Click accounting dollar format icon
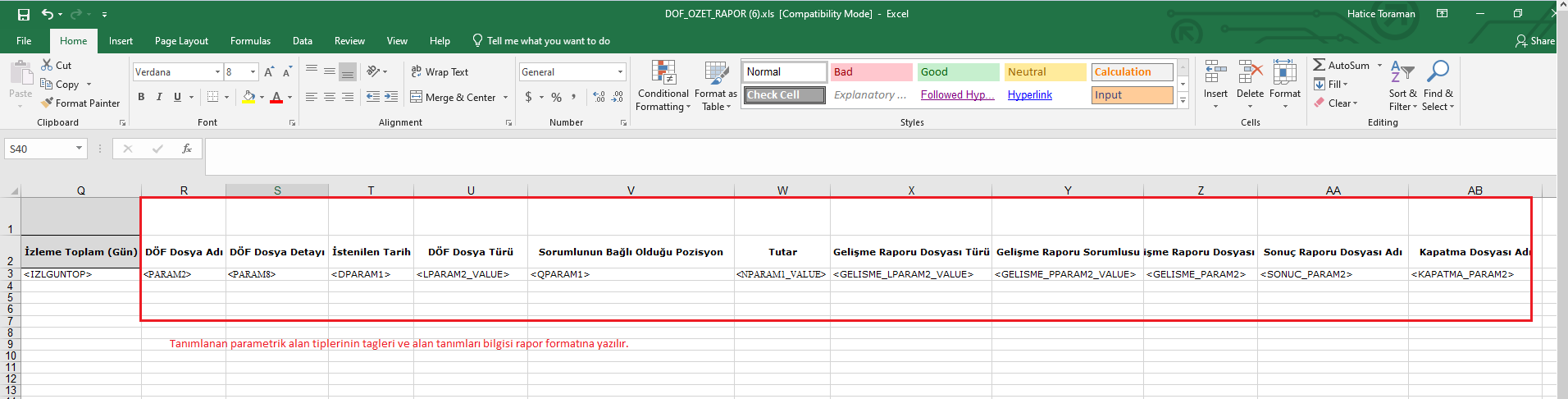Screen dimensions: 1568x399 [529, 97]
